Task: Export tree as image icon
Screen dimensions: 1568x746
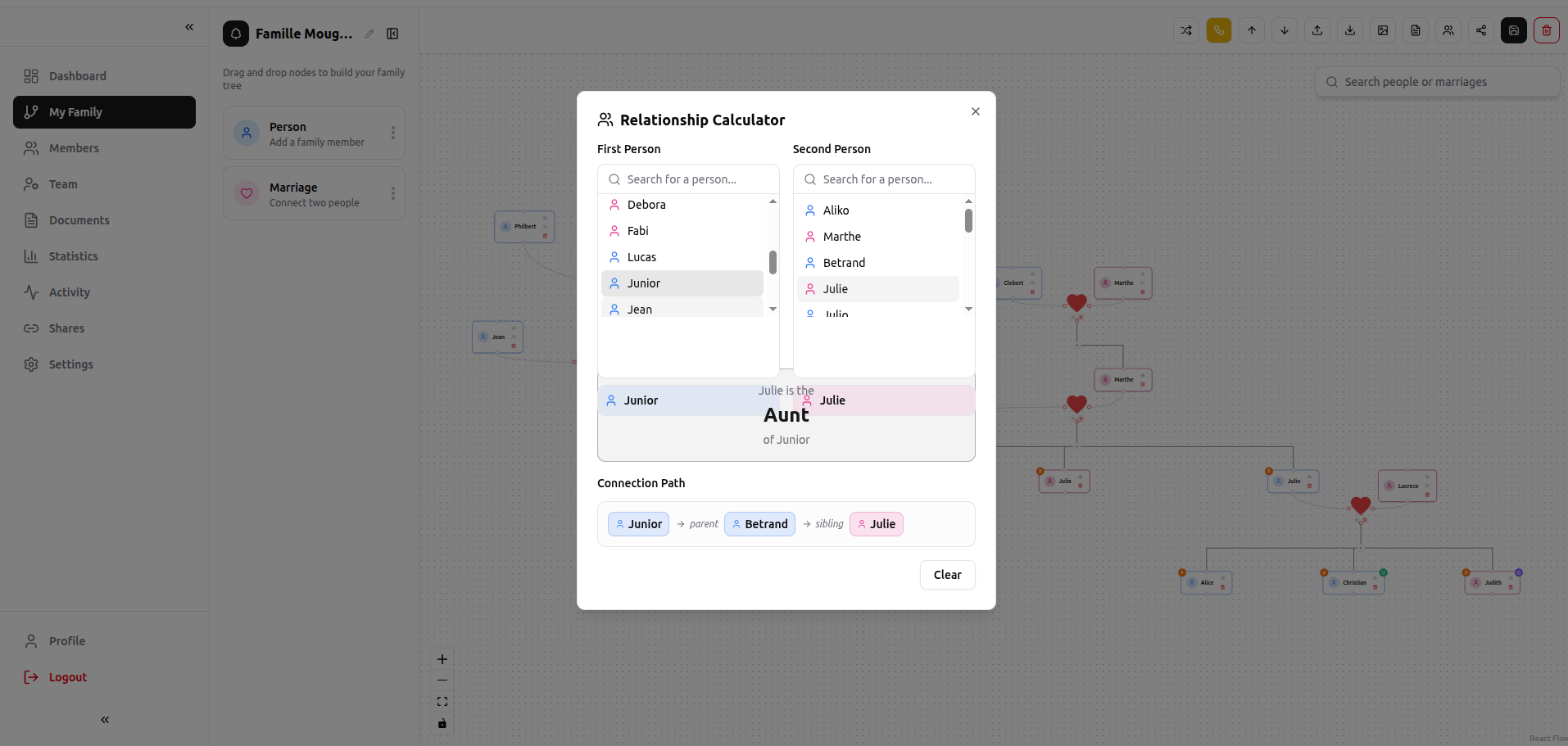Action: tap(1383, 30)
